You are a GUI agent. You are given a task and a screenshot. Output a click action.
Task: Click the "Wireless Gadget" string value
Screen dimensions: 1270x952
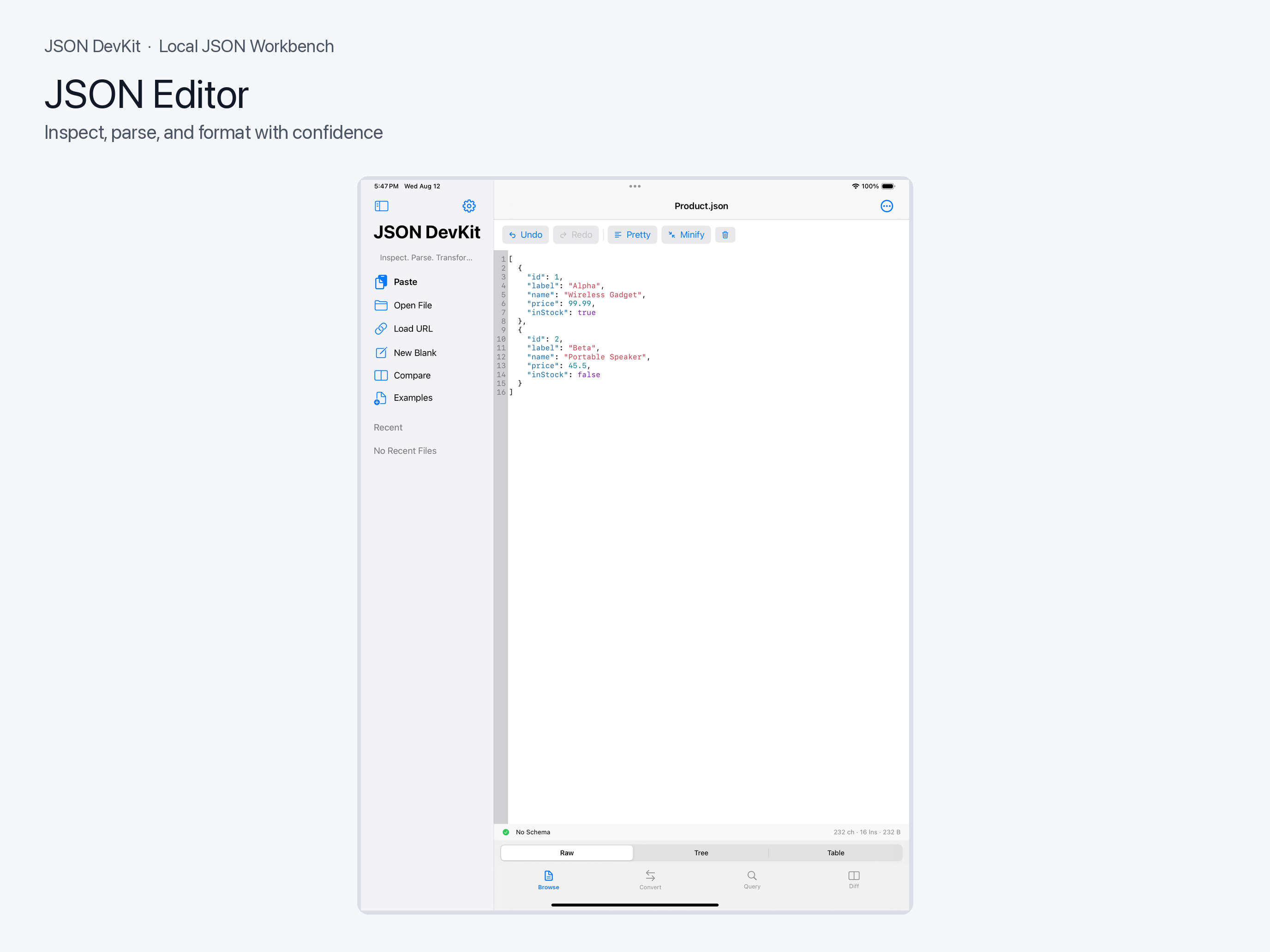pyautogui.click(x=602, y=295)
